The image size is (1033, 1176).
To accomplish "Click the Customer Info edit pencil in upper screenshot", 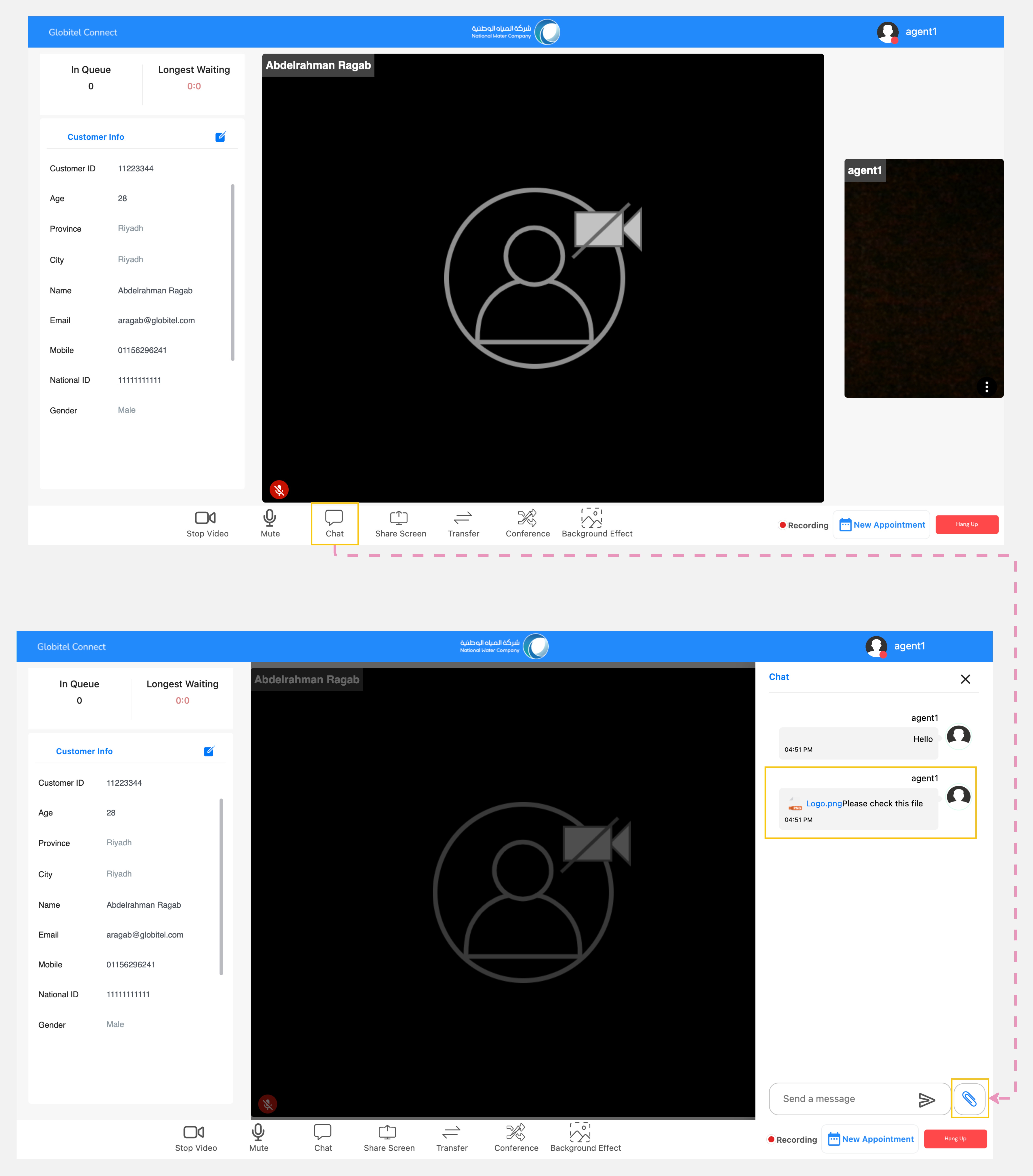I will [220, 137].
